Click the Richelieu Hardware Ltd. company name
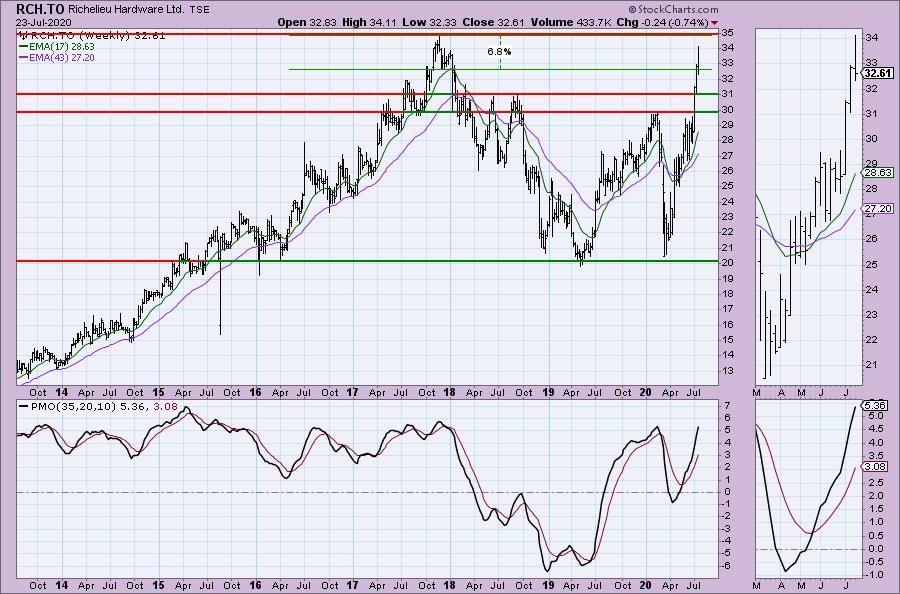This screenshot has width=900, height=594. [x=126, y=10]
